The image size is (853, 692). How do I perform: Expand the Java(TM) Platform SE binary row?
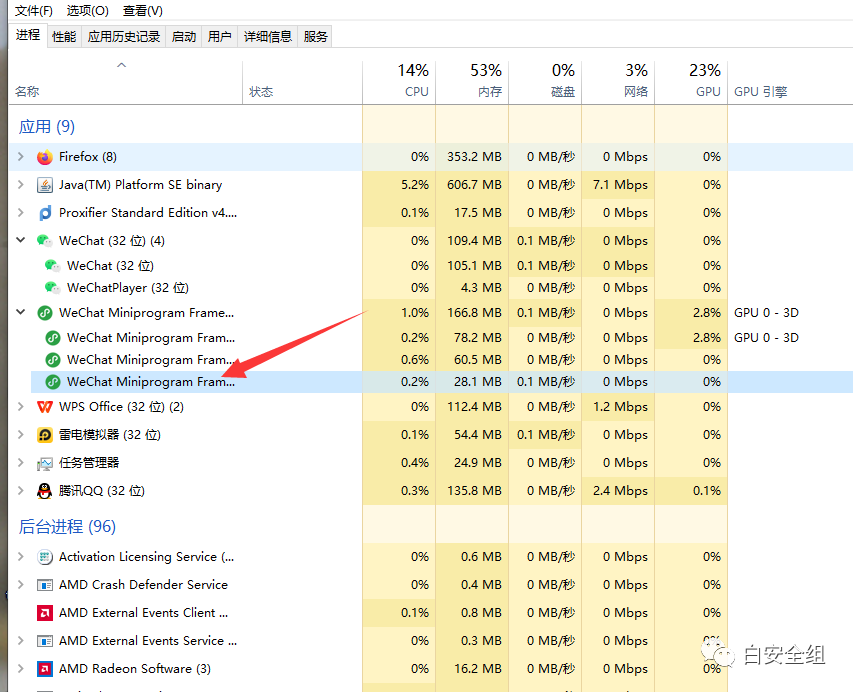pos(21,184)
